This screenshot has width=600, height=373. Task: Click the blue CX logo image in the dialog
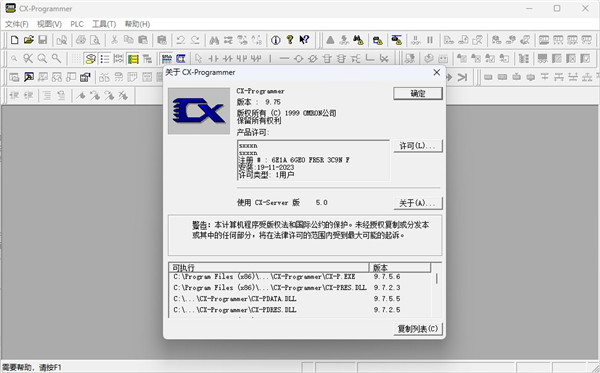point(199,111)
